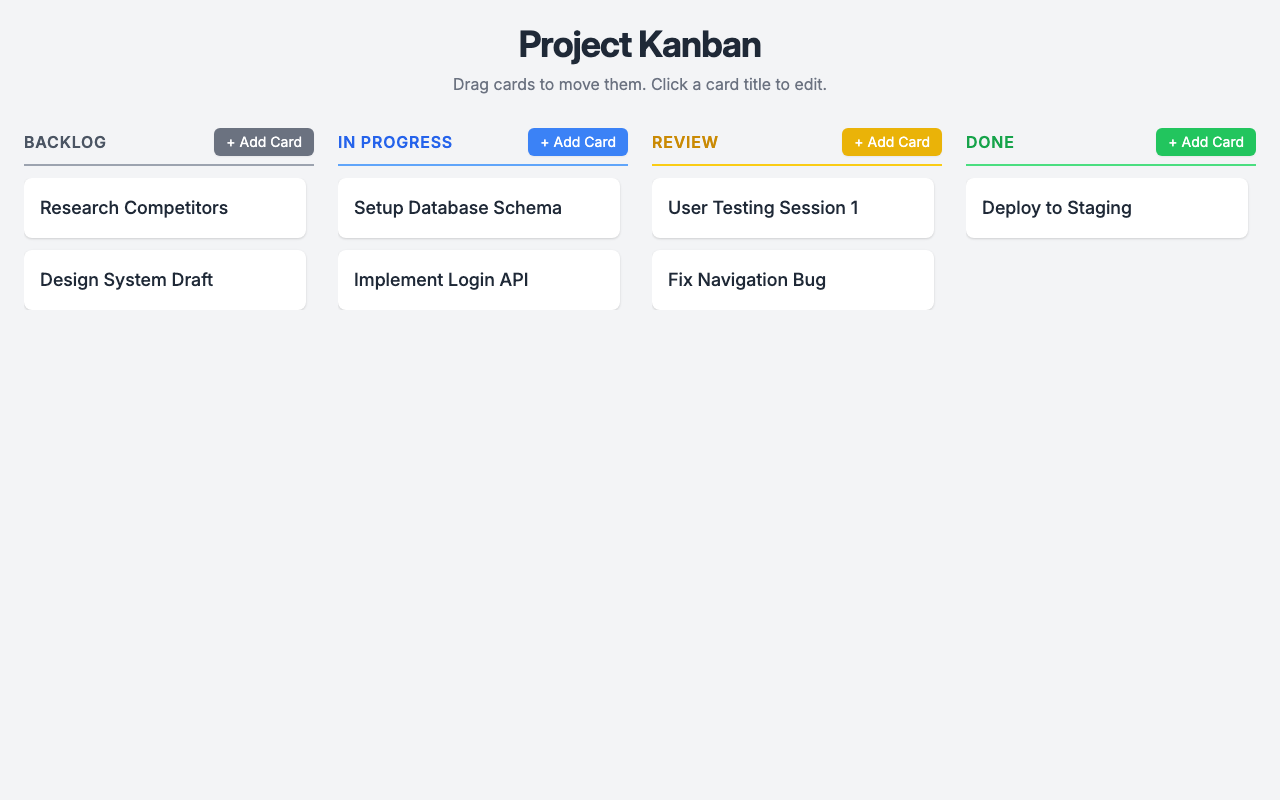The height and width of the screenshot is (800, 1280).
Task: Click Add Card in Backlog column
Action: tap(263, 142)
